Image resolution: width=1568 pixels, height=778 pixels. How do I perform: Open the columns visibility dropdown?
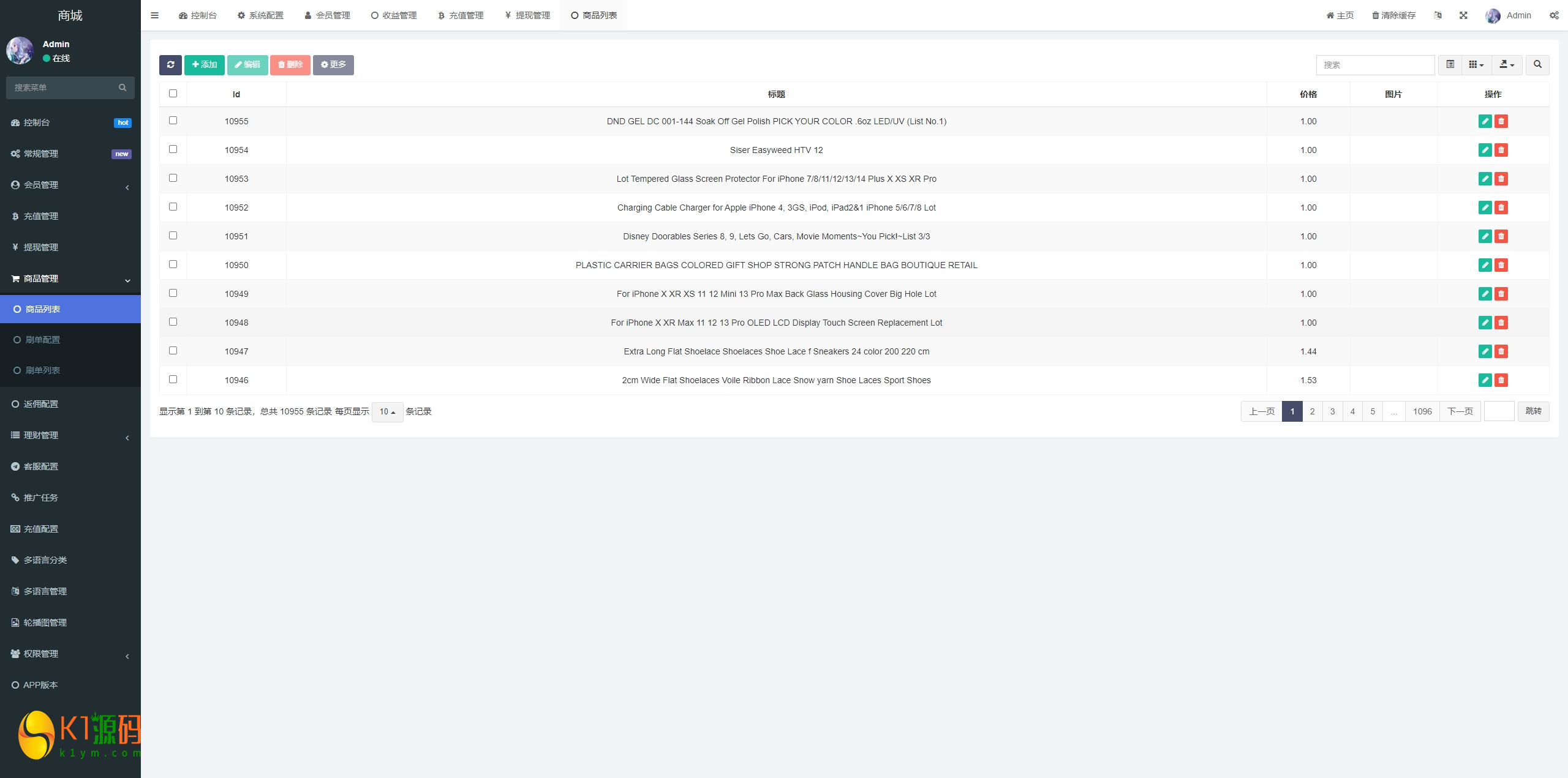click(1476, 65)
